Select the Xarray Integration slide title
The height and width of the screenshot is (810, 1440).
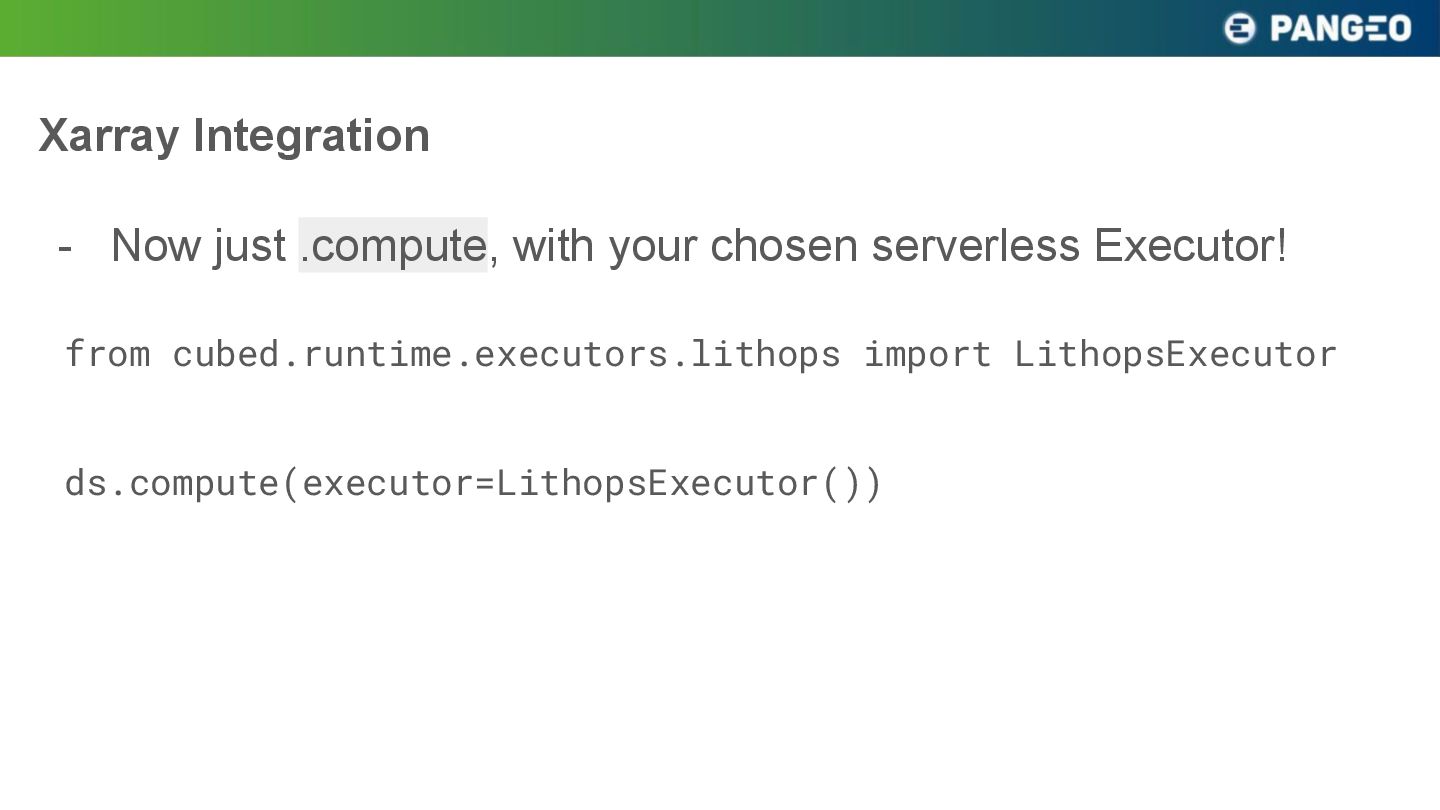[234, 135]
